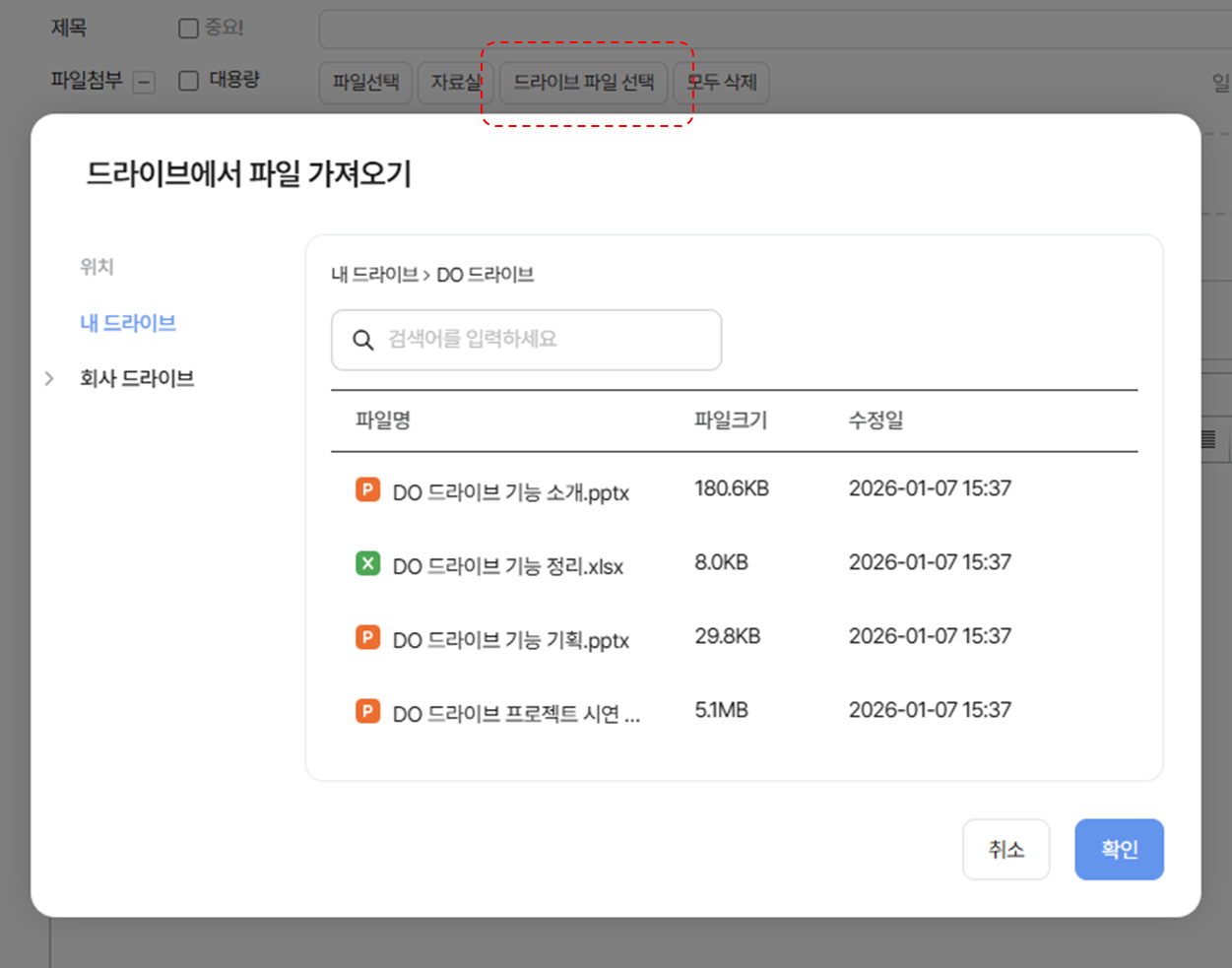This screenshot has height=968, width=1232.
Task: Toggle the 중요! checkbox
Action: 188,29
